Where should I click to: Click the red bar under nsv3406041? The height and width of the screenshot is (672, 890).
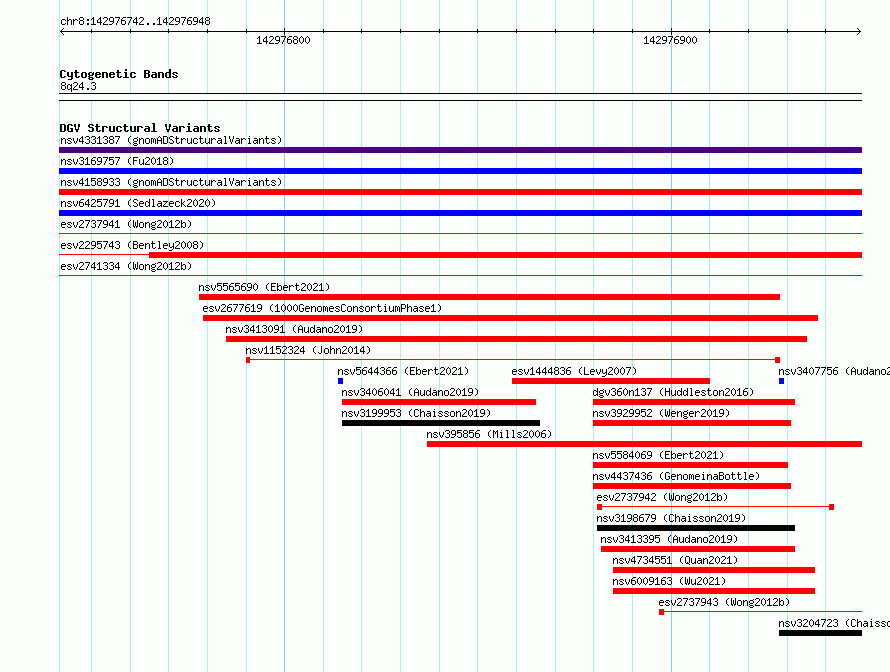(439, 402)
